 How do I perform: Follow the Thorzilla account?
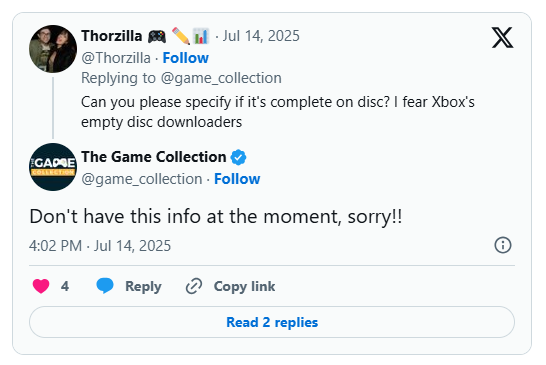tap(186, 58)
